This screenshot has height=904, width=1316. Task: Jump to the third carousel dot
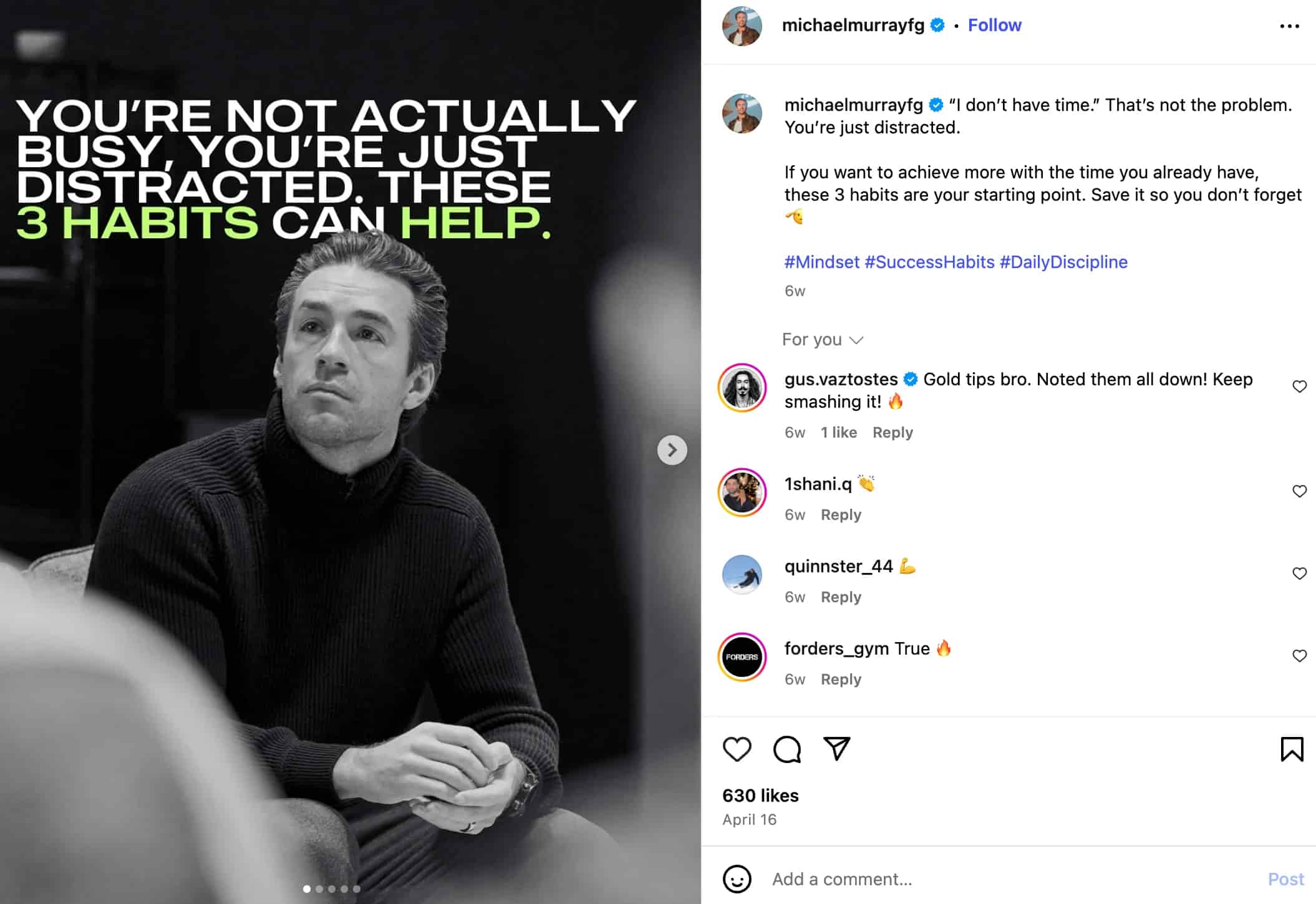pos(332,889)
